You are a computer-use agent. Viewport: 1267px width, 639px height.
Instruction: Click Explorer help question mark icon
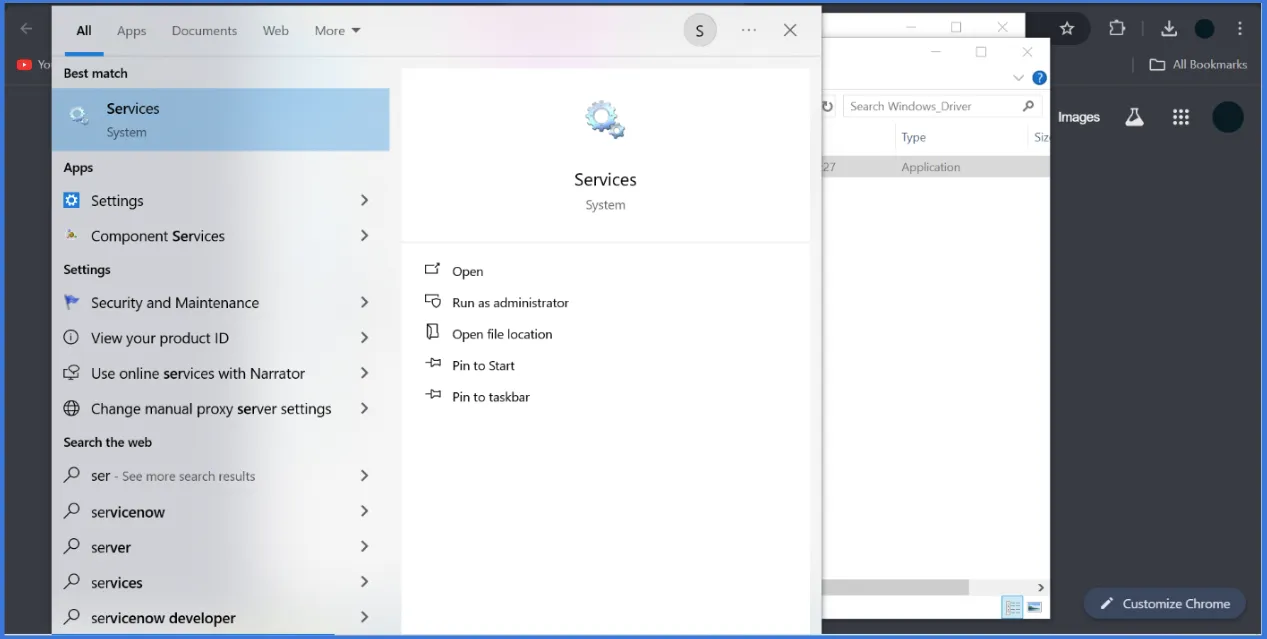tap(1039, 78)
